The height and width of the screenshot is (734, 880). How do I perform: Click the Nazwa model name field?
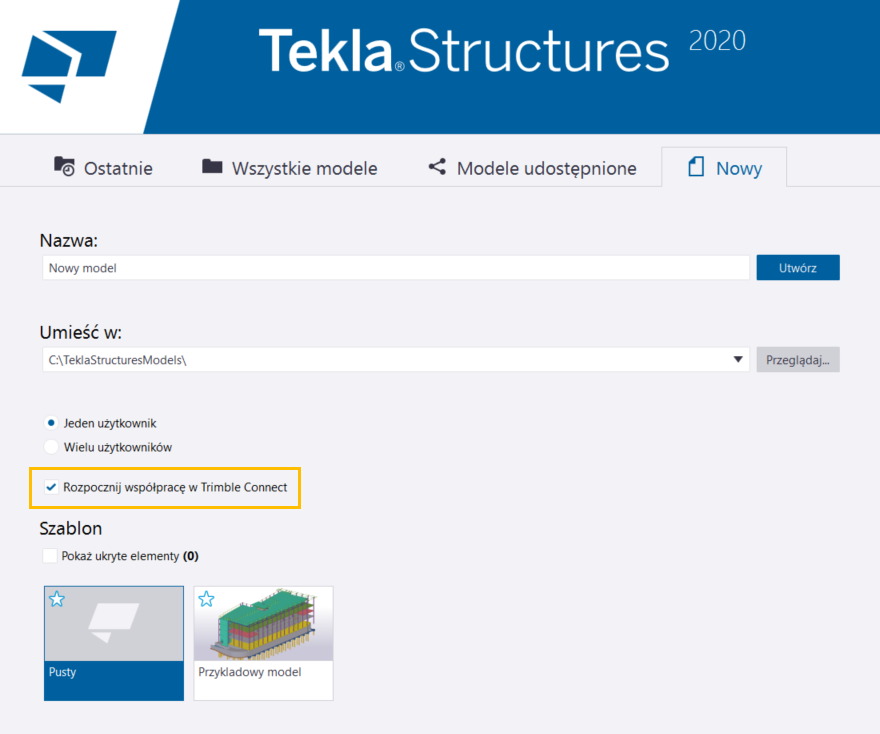396,268
